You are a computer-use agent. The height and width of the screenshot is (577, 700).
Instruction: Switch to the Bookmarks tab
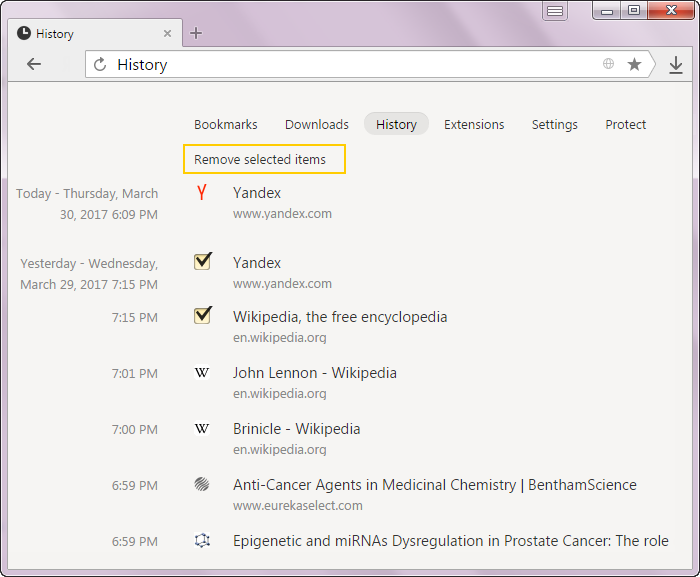click(225, 124)
